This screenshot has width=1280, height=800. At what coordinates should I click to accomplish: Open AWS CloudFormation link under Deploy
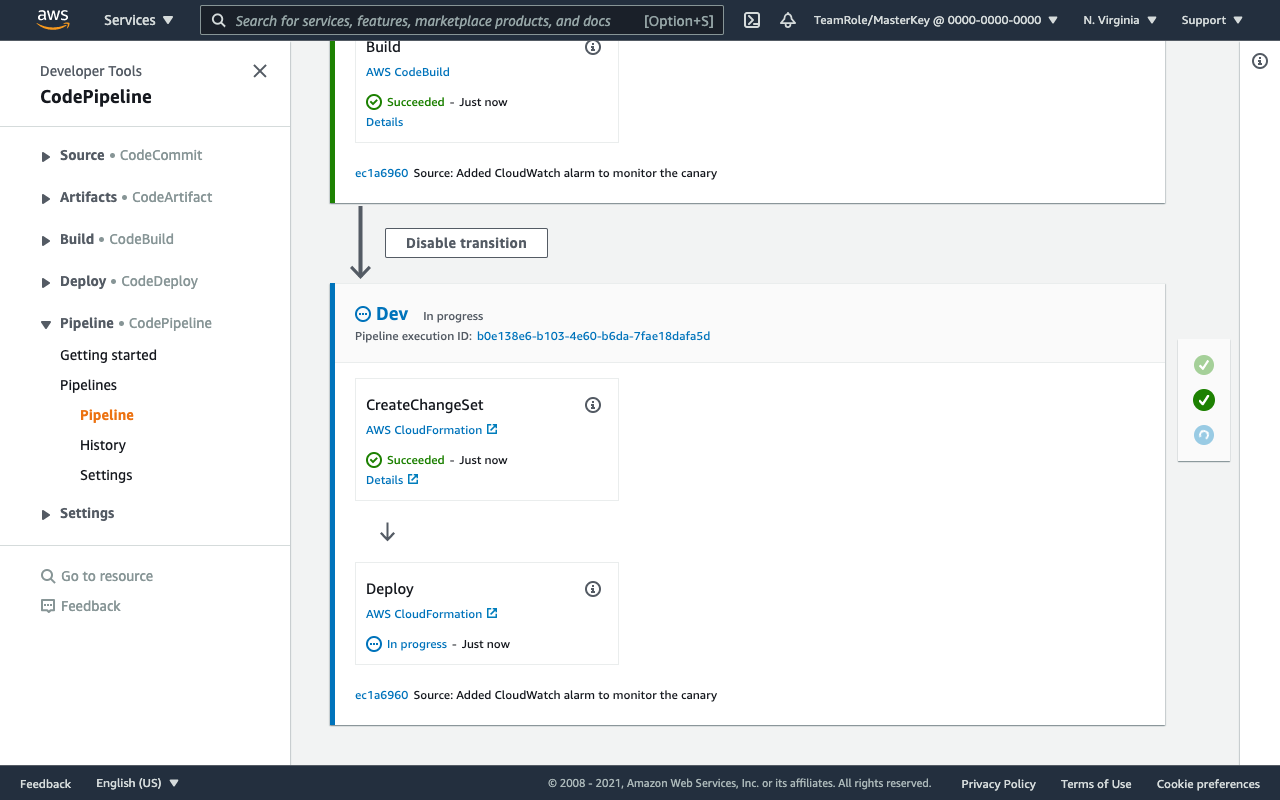(424, 614)
